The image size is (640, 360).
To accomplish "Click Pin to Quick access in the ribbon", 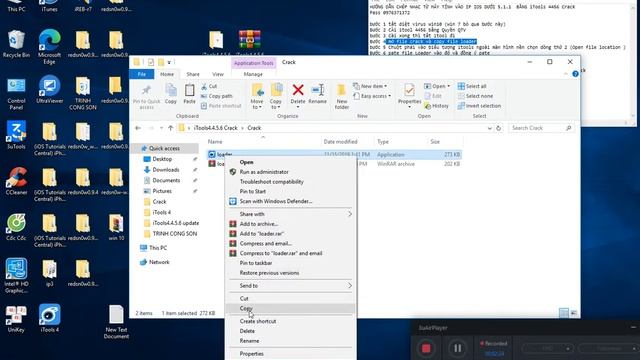I will (x=147, y=97).
